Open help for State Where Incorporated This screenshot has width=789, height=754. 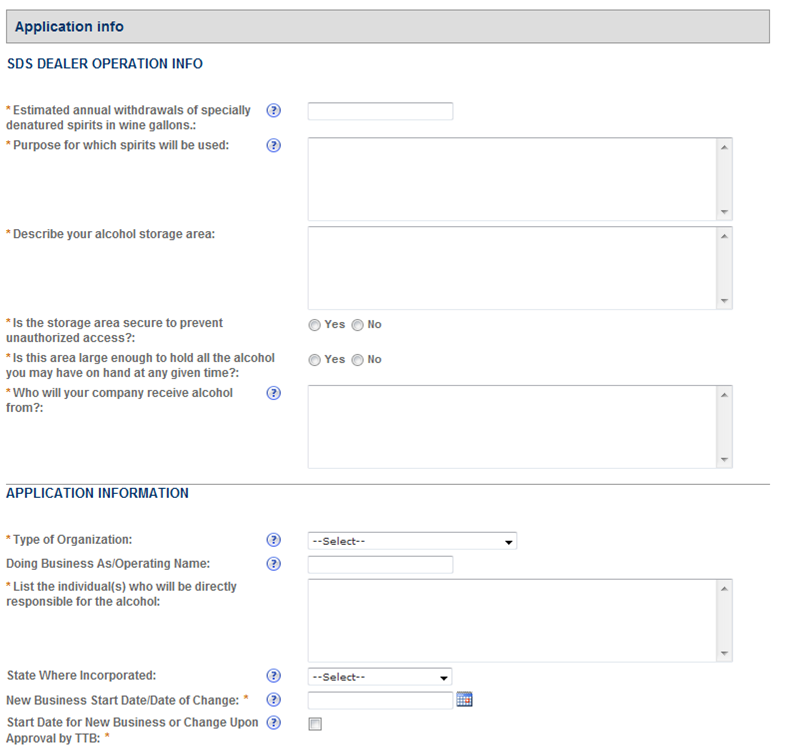273,675
